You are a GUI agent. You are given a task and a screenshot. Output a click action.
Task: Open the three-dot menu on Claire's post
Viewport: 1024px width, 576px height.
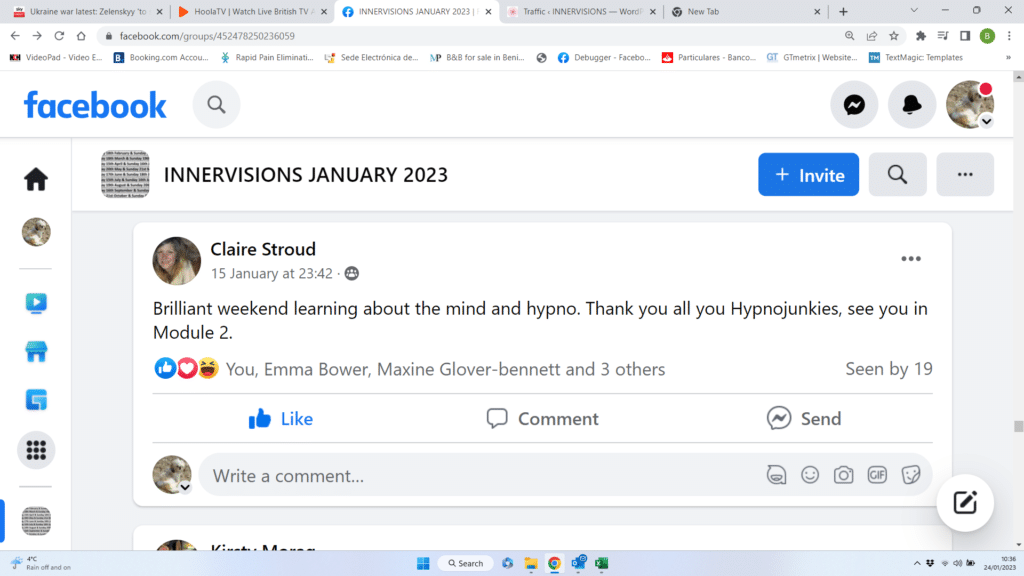click(910, 259)
